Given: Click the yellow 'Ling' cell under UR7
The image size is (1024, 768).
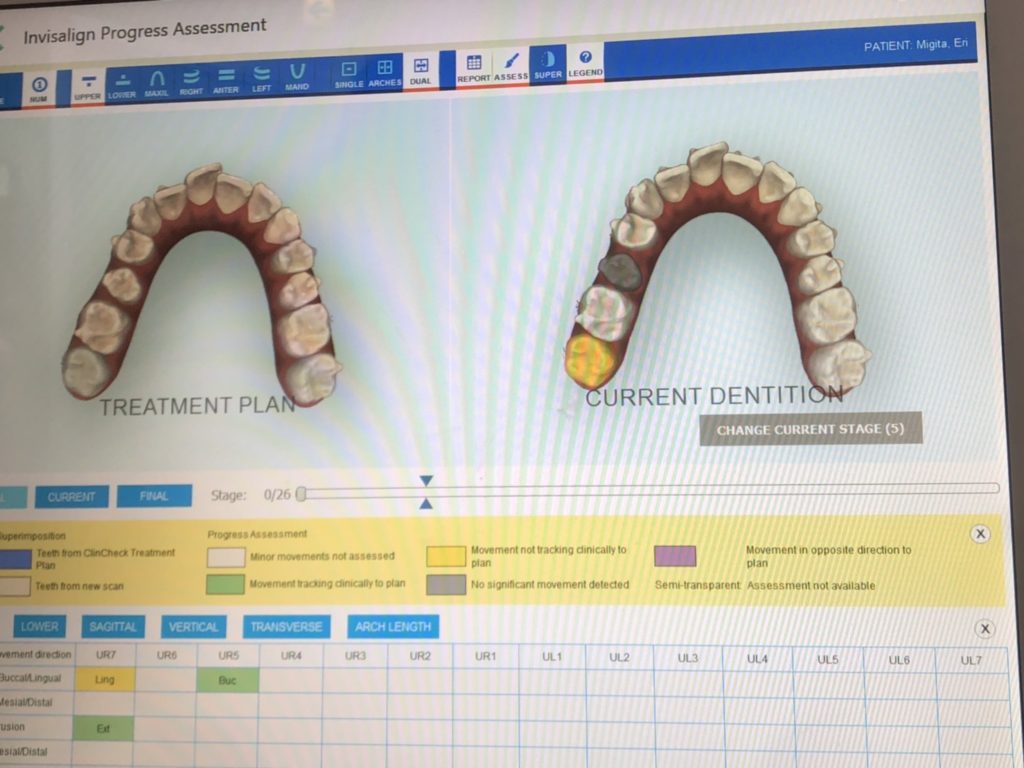Looking at the screenshot, I should click(104, 680).
